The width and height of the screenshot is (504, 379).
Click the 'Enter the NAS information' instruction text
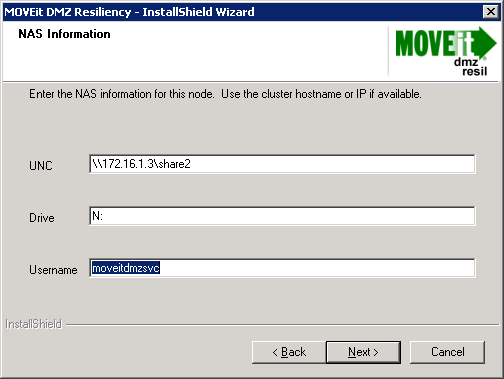pos(225,94)
